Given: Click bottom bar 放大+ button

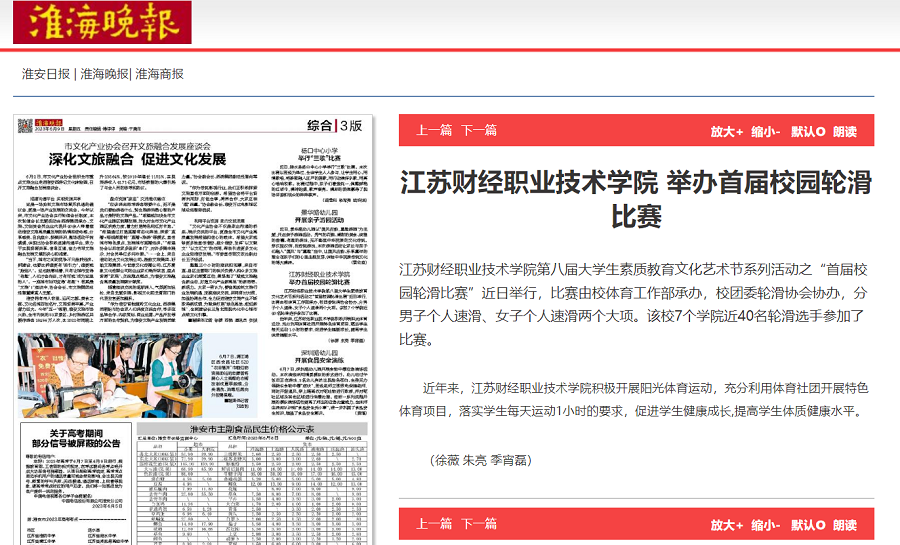Looking at the screenshot, I should 727,525.
